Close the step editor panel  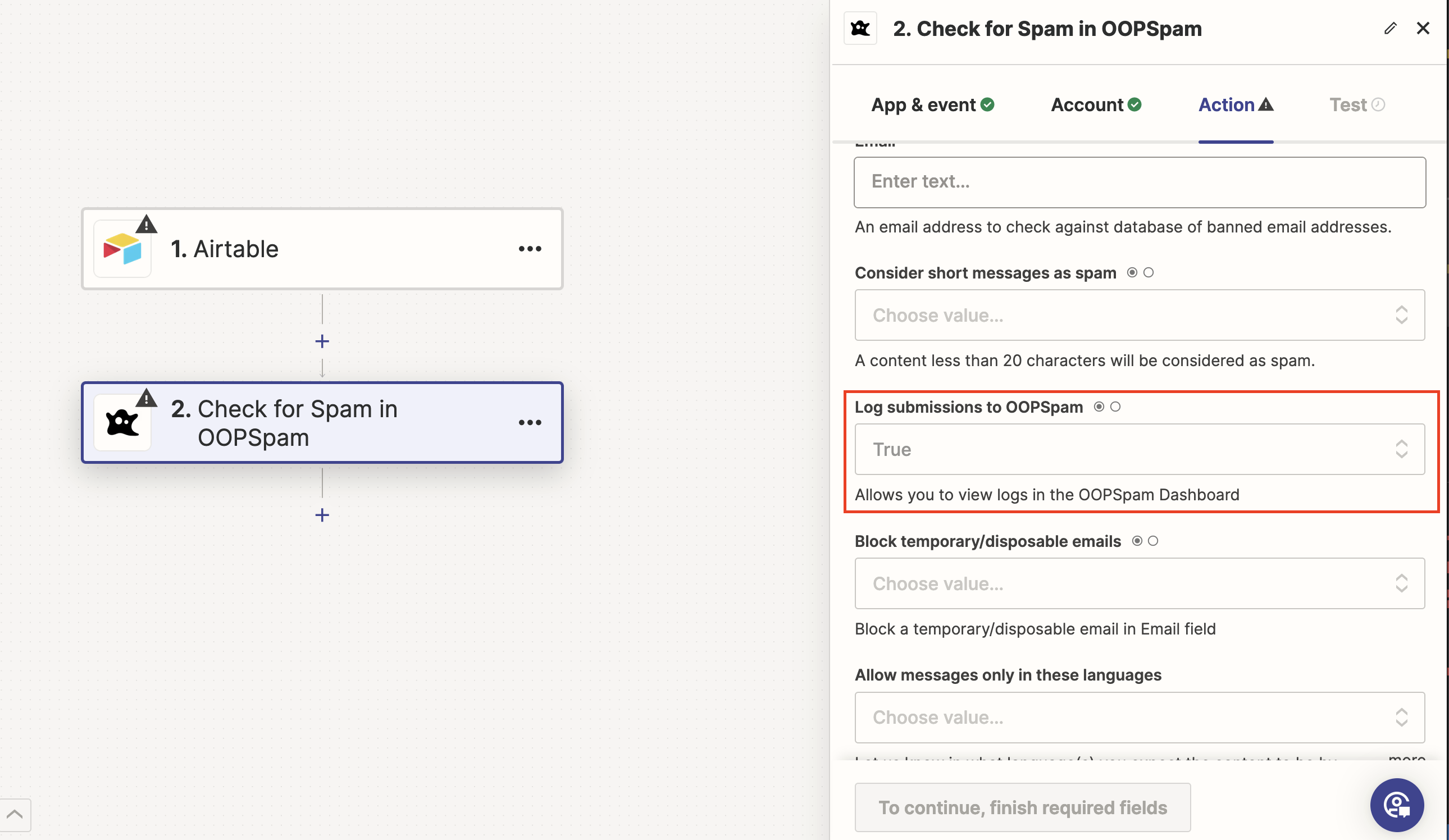coord(1423,28)
